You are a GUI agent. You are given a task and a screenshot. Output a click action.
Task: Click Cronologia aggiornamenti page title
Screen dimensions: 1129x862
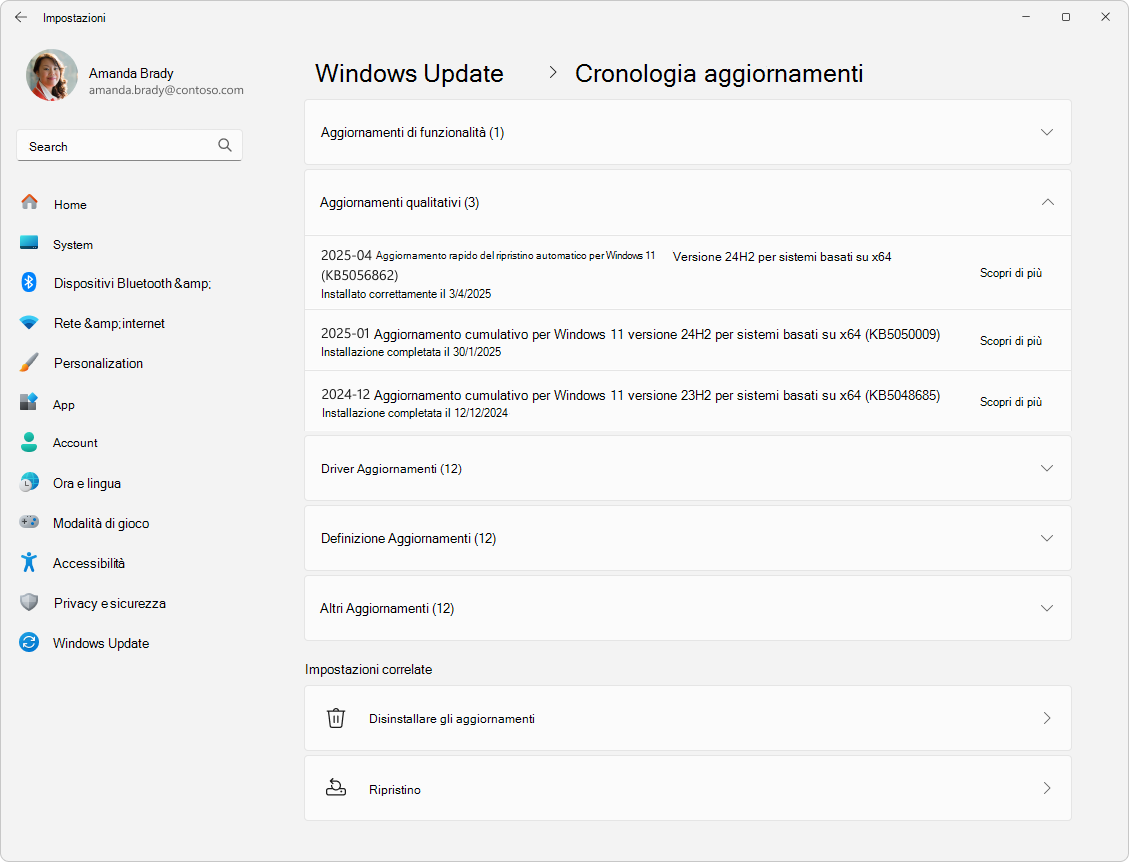point(719,73)
